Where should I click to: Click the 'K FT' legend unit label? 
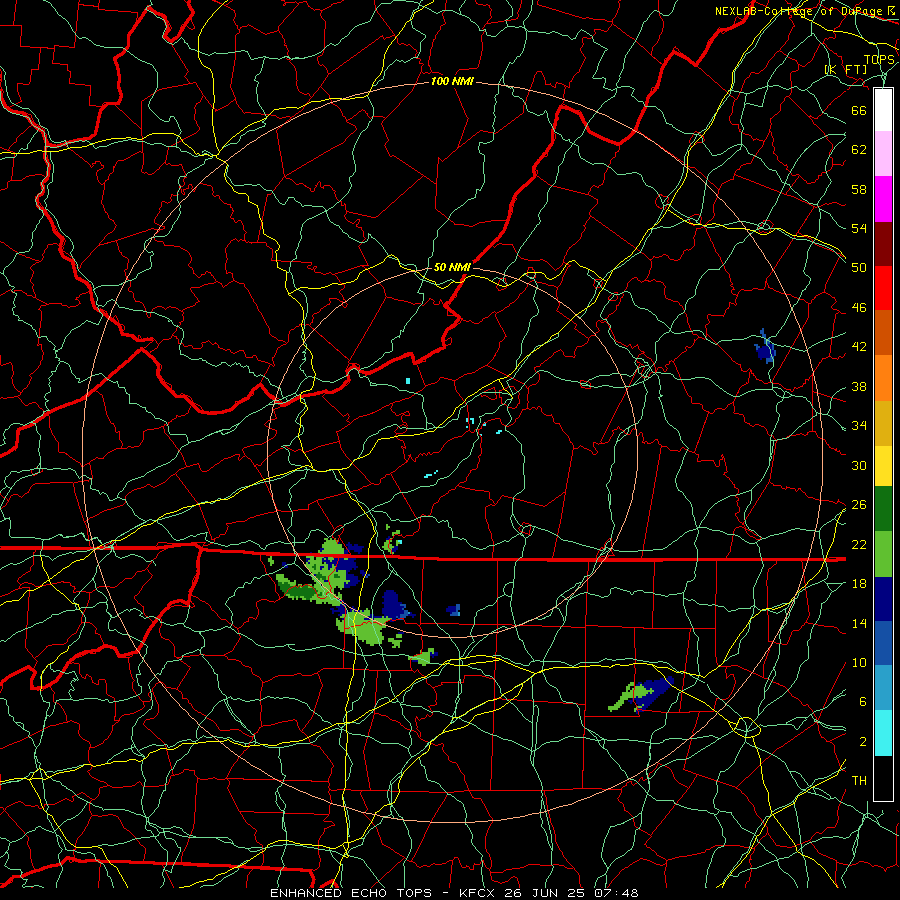tap(846, 69)
